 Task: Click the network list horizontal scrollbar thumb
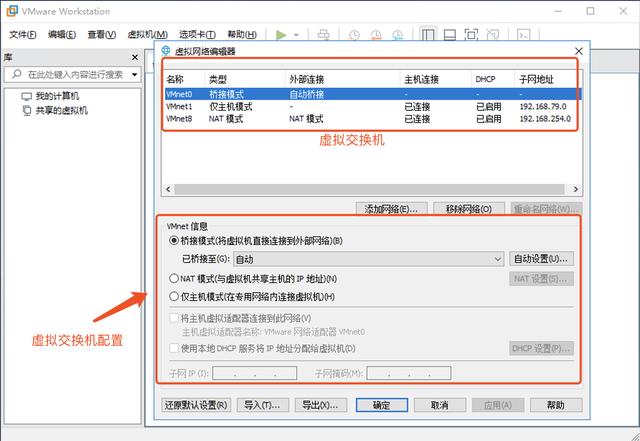point(369,189)
